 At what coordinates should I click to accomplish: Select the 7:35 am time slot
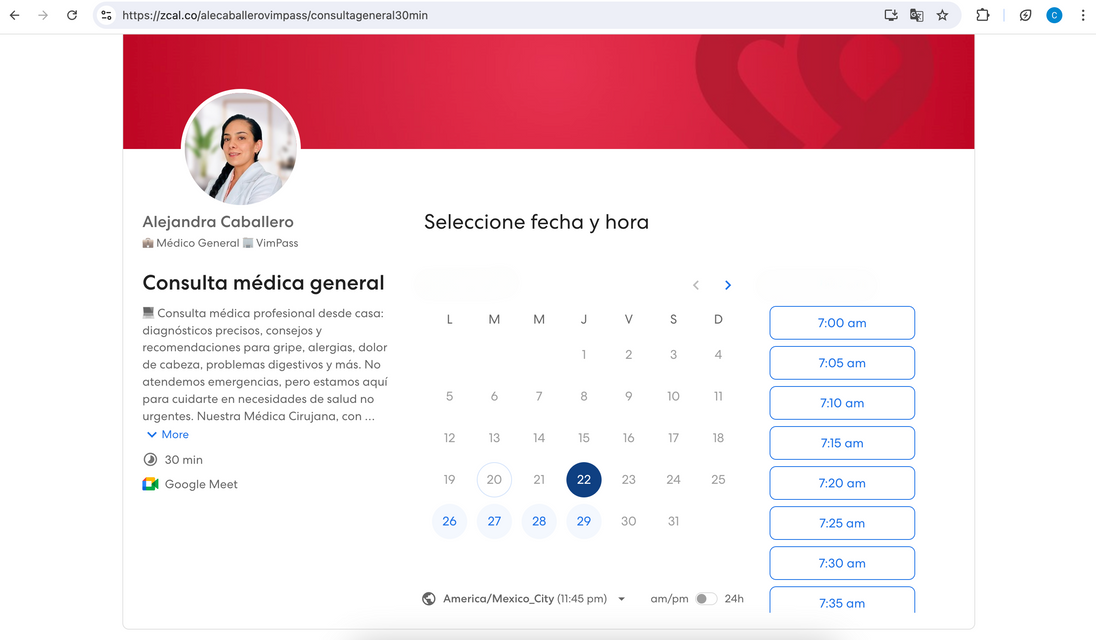coord(842,600)
